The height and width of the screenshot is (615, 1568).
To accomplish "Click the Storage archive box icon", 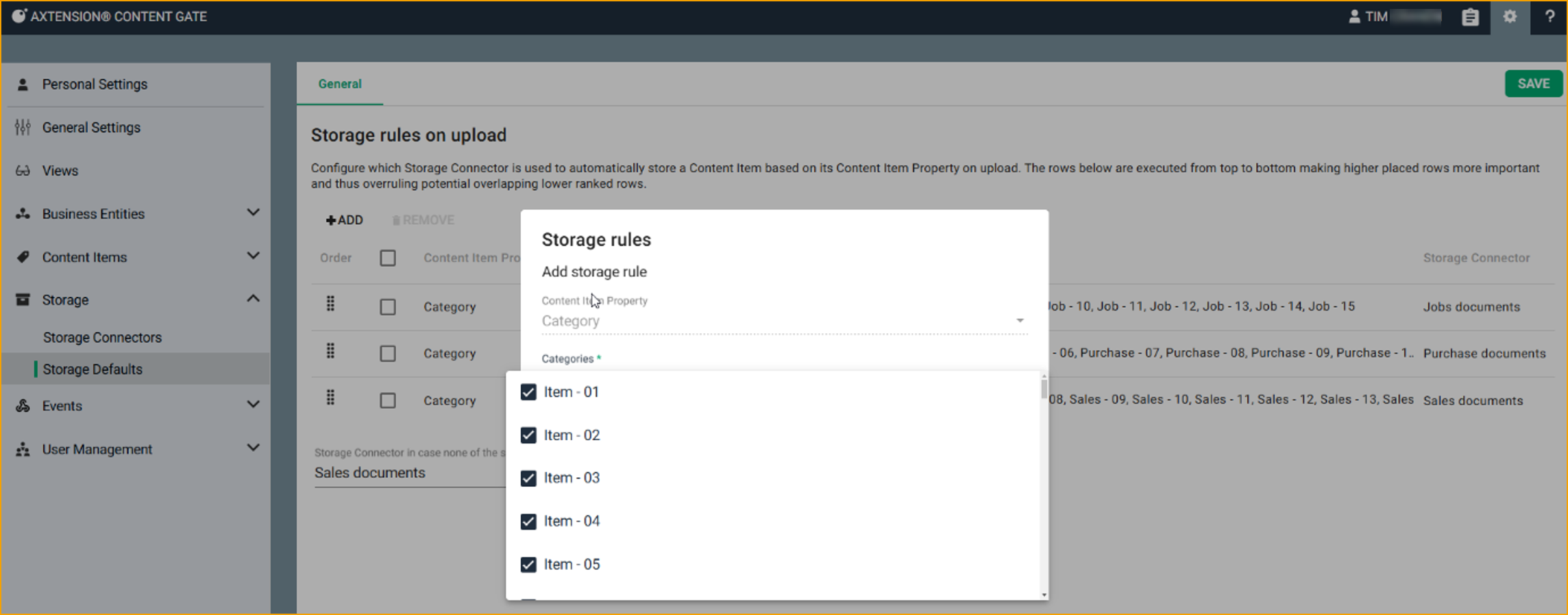I will [x=23, y=300].
